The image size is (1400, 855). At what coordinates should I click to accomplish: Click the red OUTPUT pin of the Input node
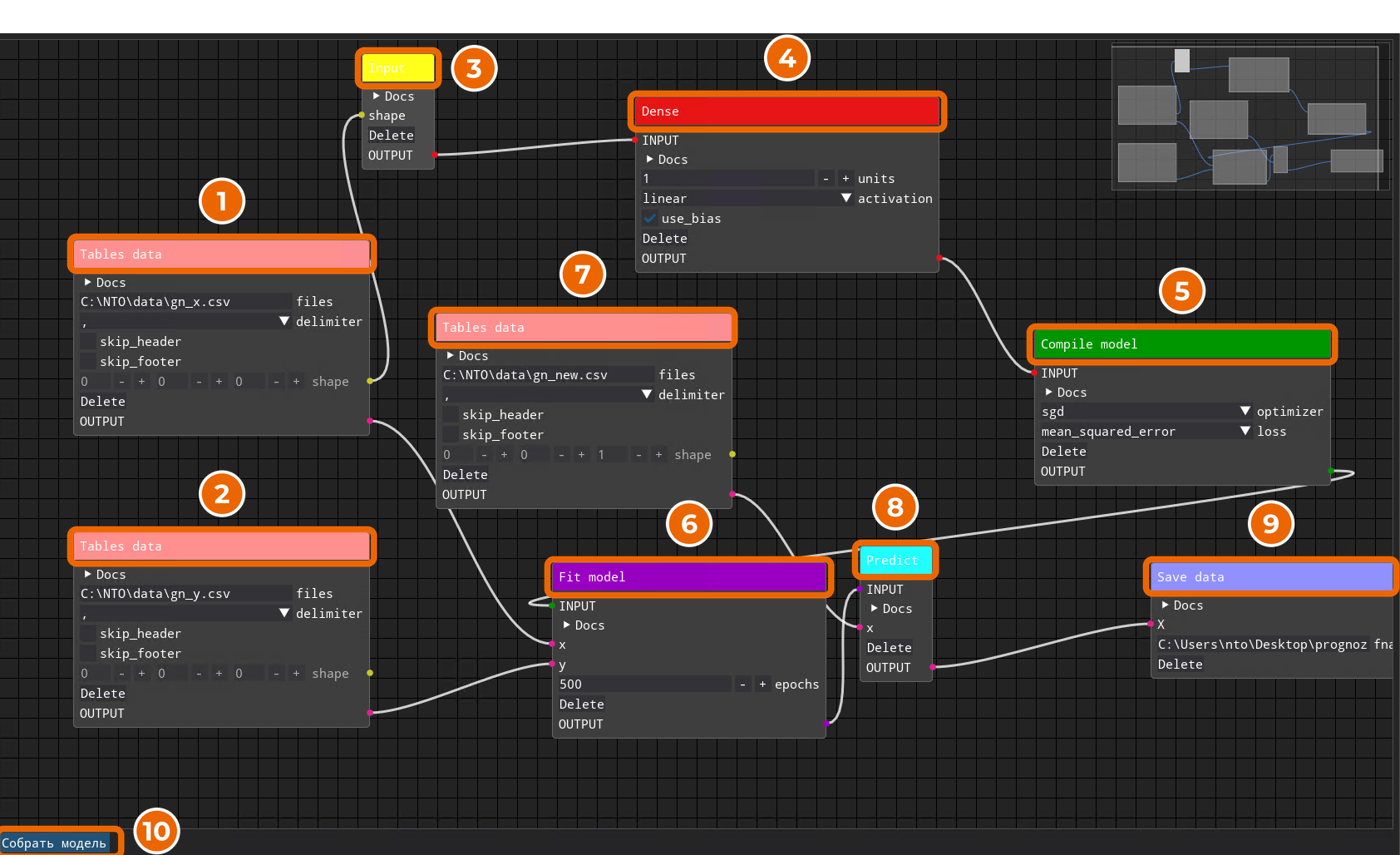[435, 155]
